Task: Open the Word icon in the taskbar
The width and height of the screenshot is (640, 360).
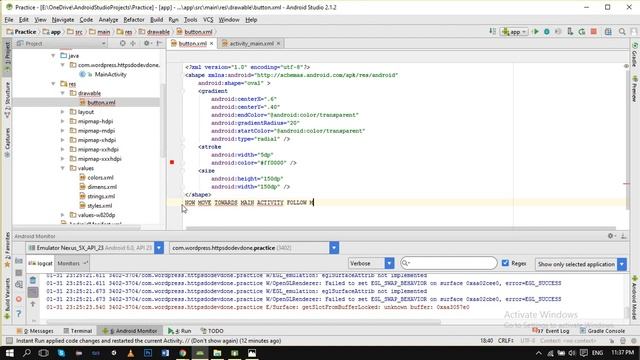Action: click(165, 353)
